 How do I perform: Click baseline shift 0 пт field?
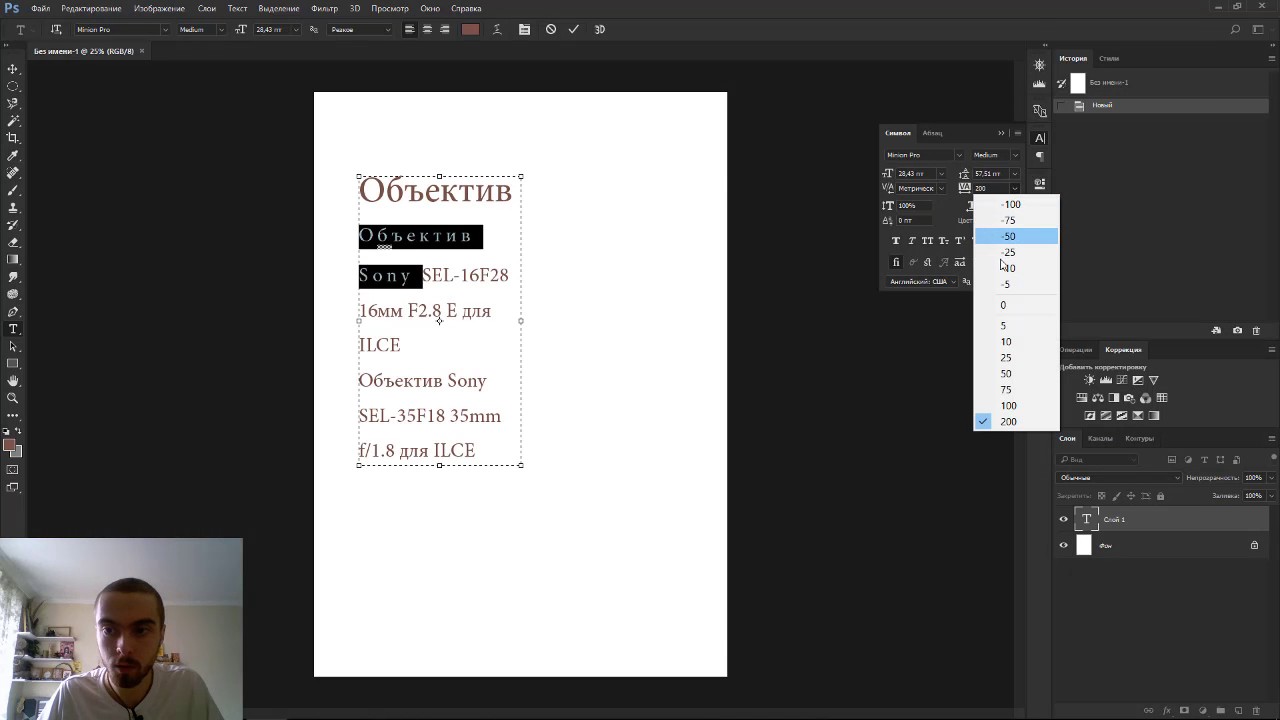click(912, 220)
